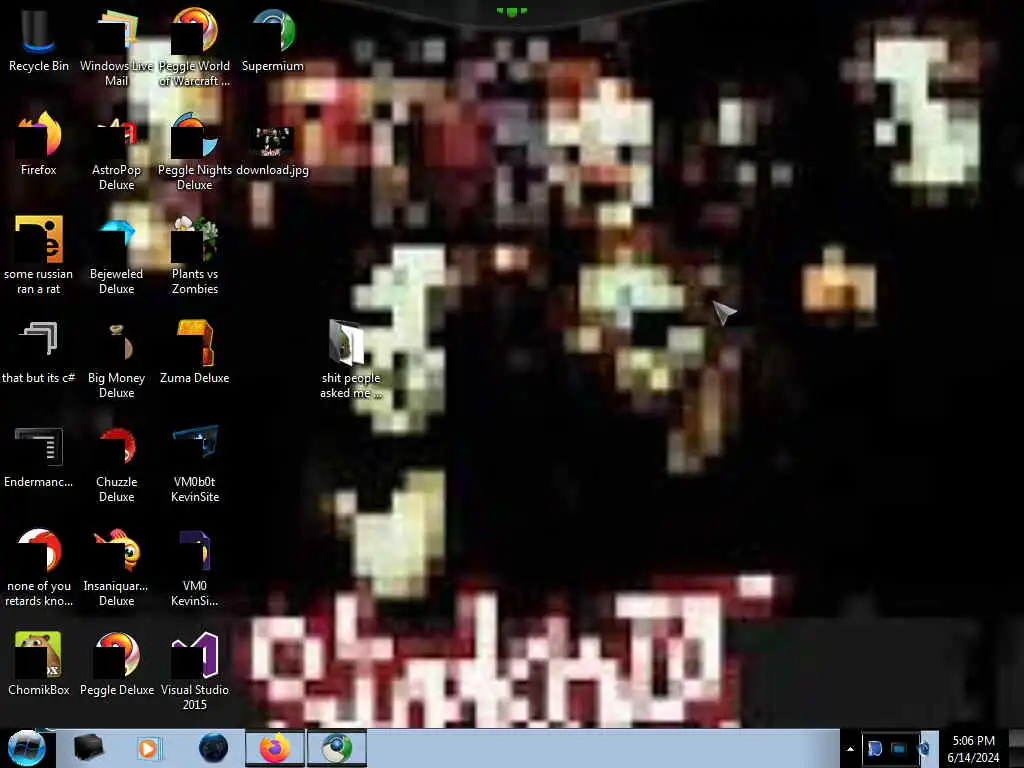This screenshot has width=1024, height=768.
Task: Click the dark blue globe taskbar icon
Action: (213, 748)
